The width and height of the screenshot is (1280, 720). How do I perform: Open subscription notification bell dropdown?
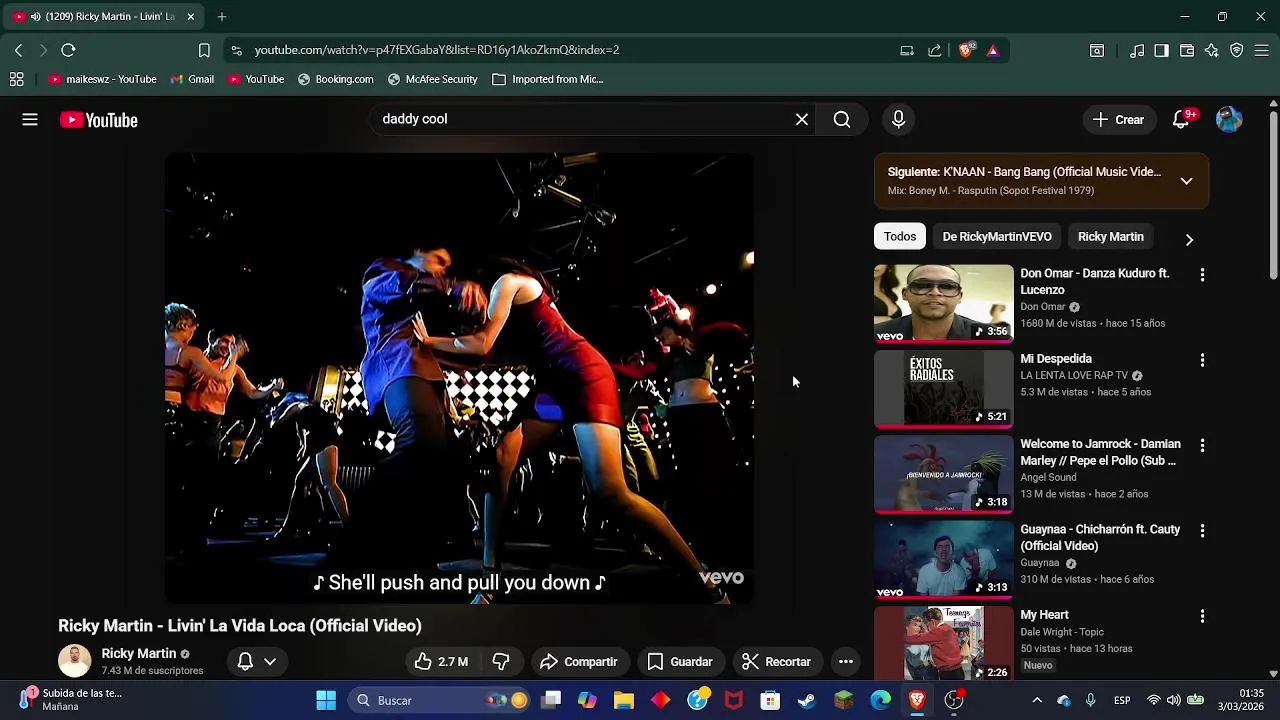(256, 662)
